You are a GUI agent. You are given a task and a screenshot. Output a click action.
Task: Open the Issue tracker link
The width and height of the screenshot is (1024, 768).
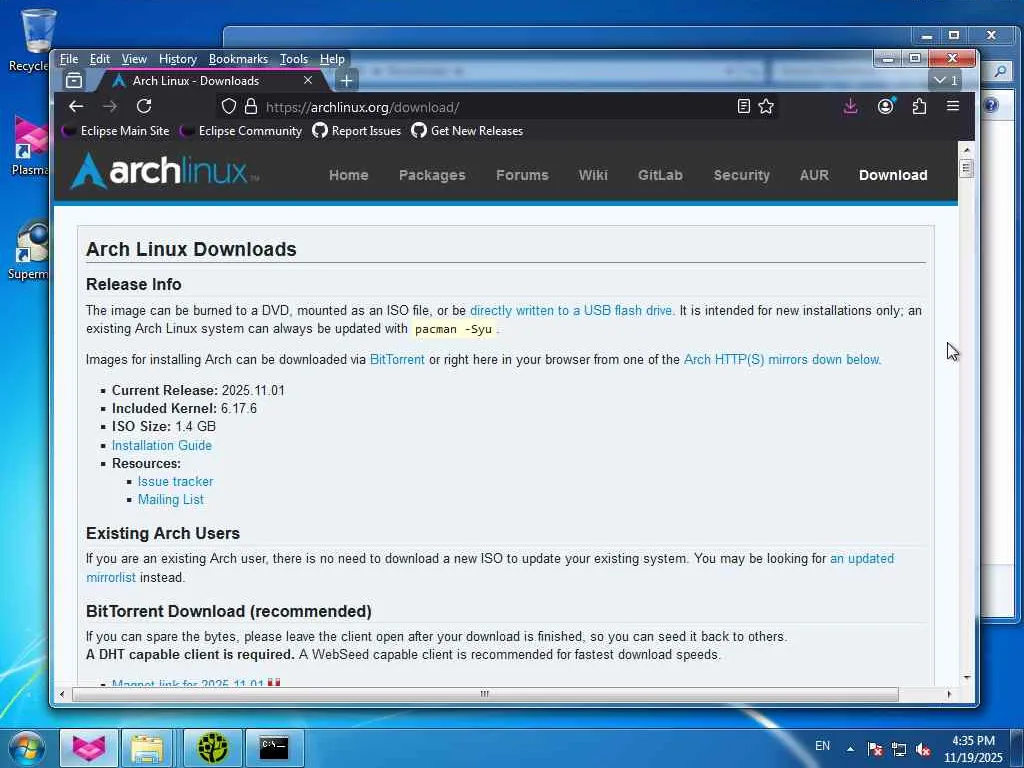pos(176,481)
